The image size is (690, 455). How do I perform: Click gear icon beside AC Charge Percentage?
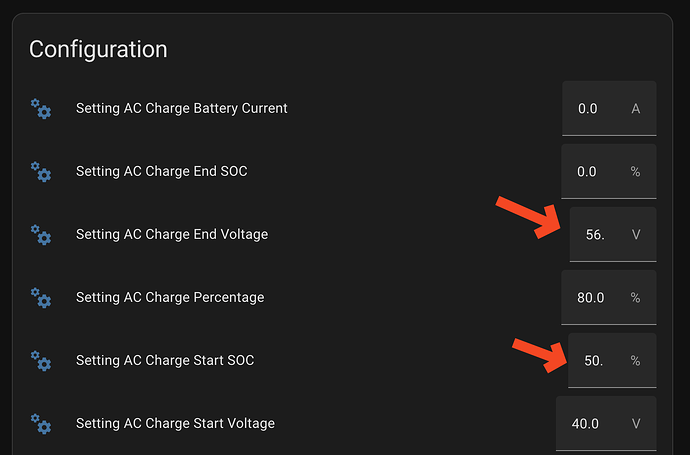[x=41, y=297]
